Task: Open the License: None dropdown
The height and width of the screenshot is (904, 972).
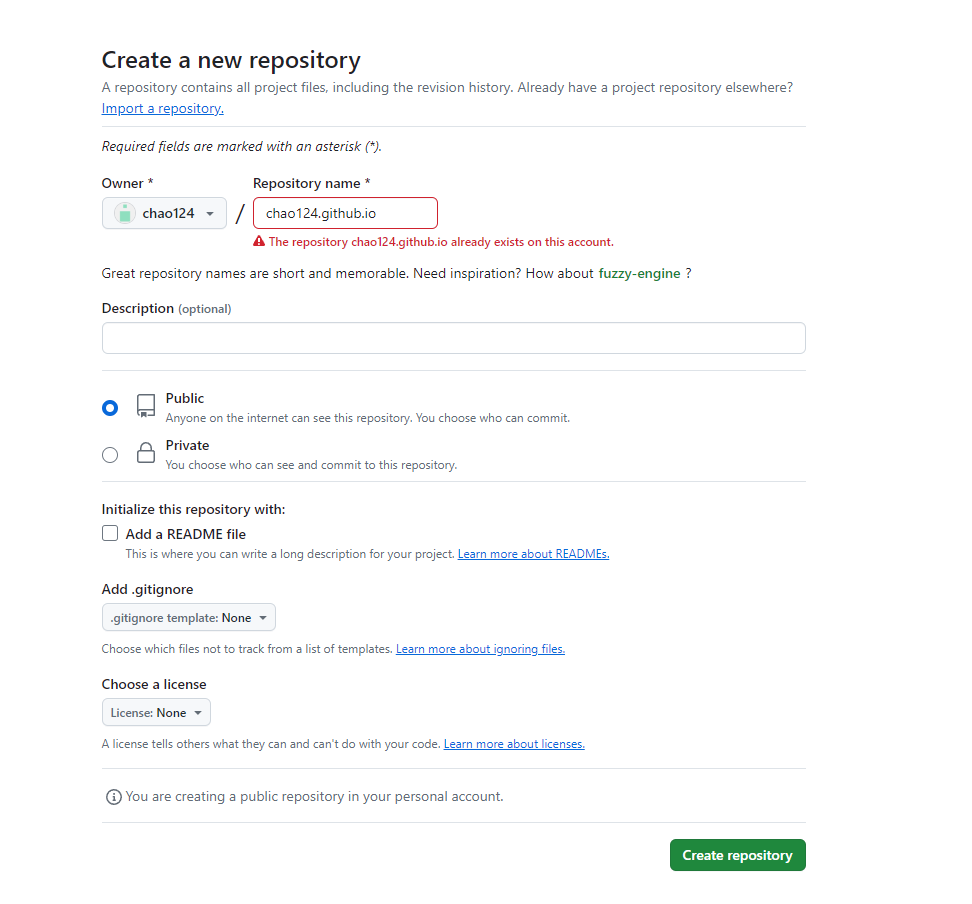Action: (x=156, y=712)
